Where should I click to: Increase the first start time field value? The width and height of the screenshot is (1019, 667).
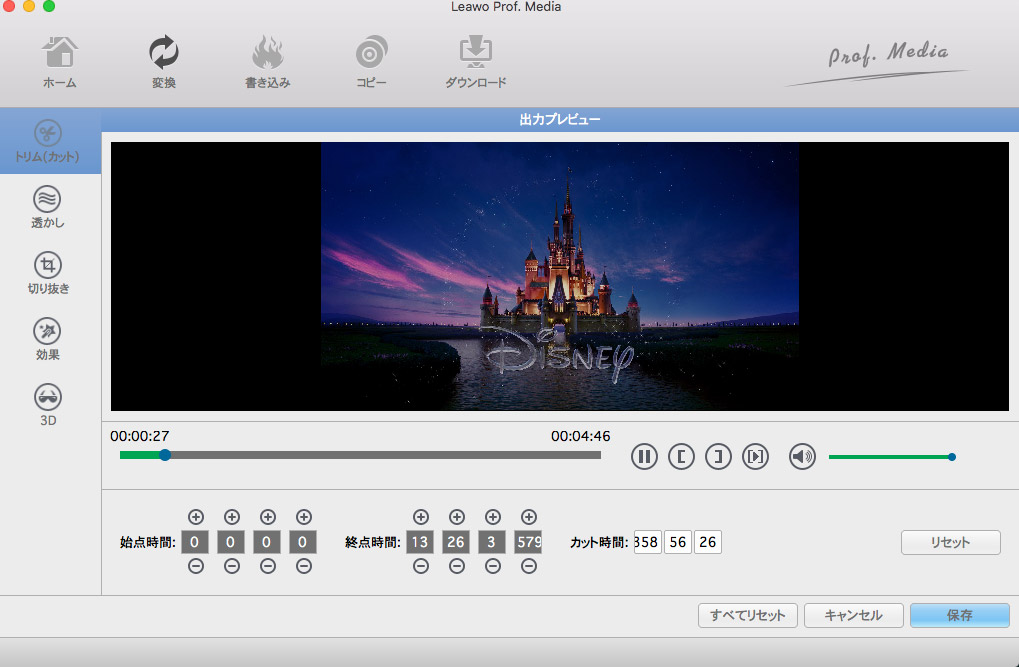tap(196, 517)
